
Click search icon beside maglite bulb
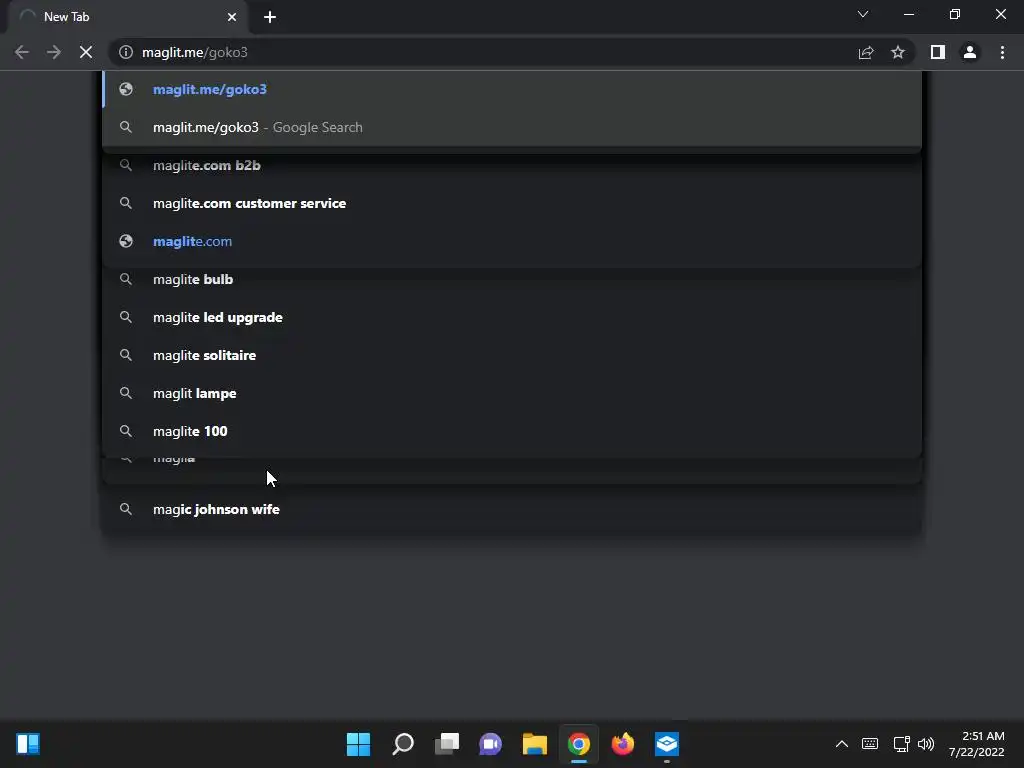click(x=126, y=279)
